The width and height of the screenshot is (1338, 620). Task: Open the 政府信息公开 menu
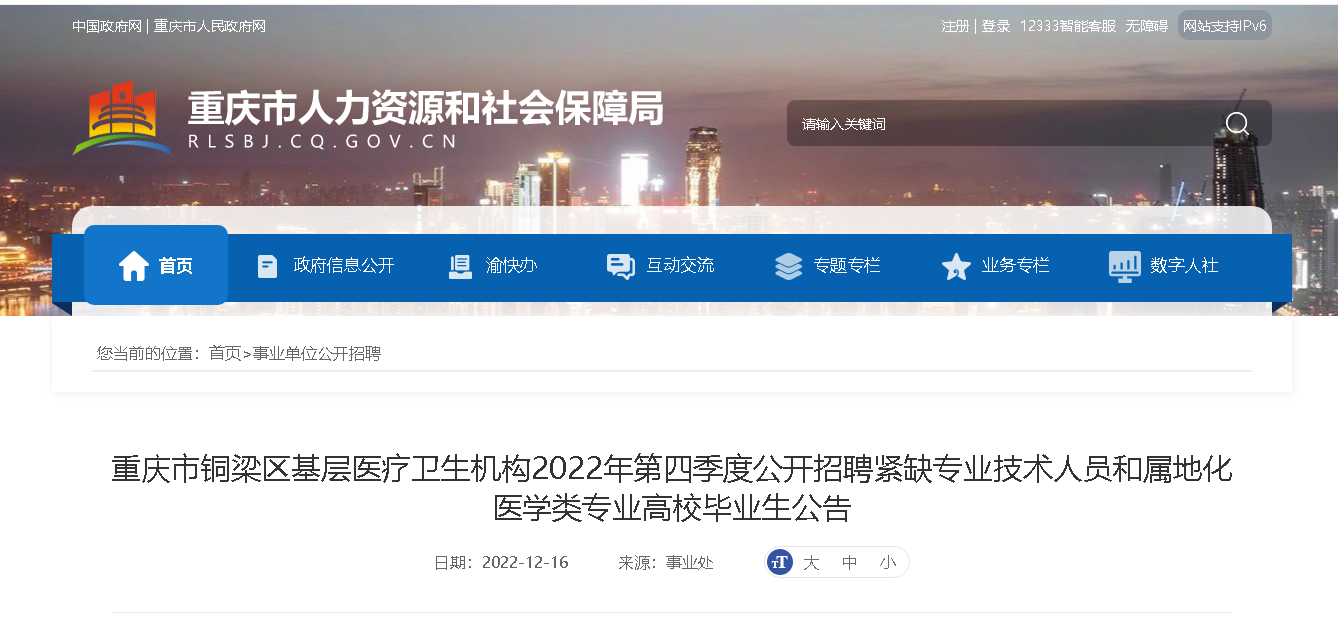pos(343,266)
